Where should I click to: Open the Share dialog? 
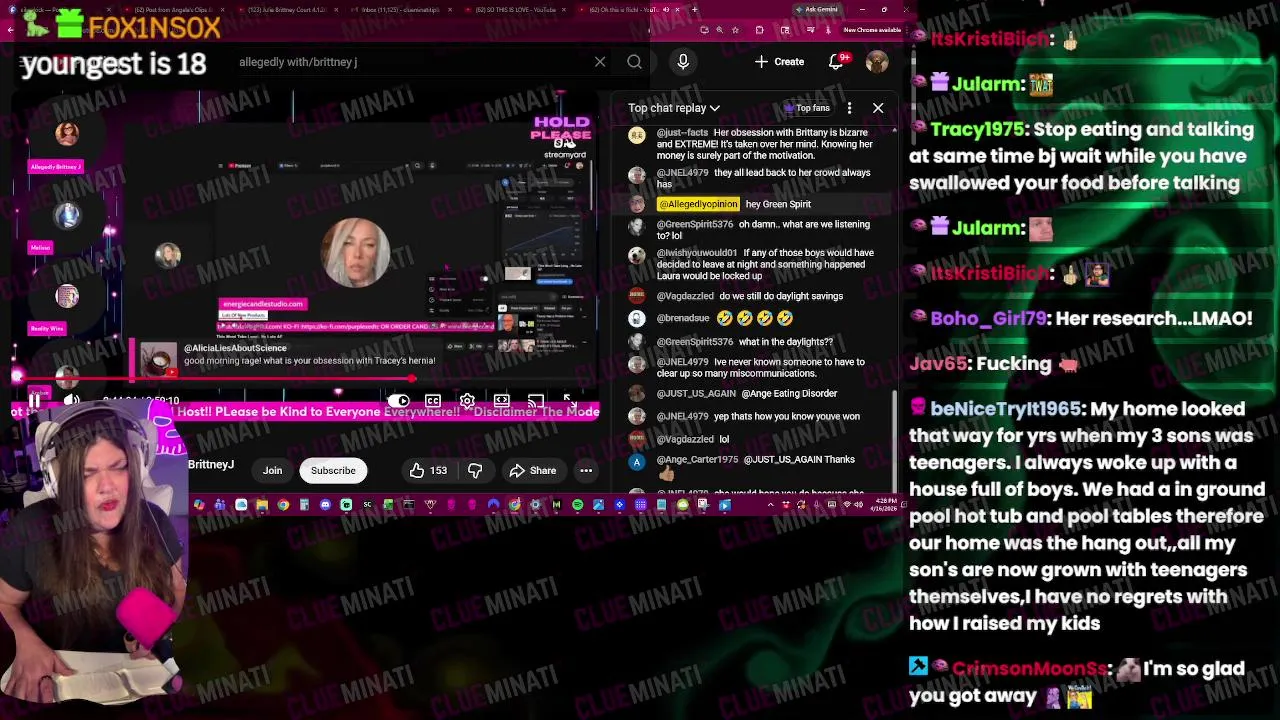532,470
